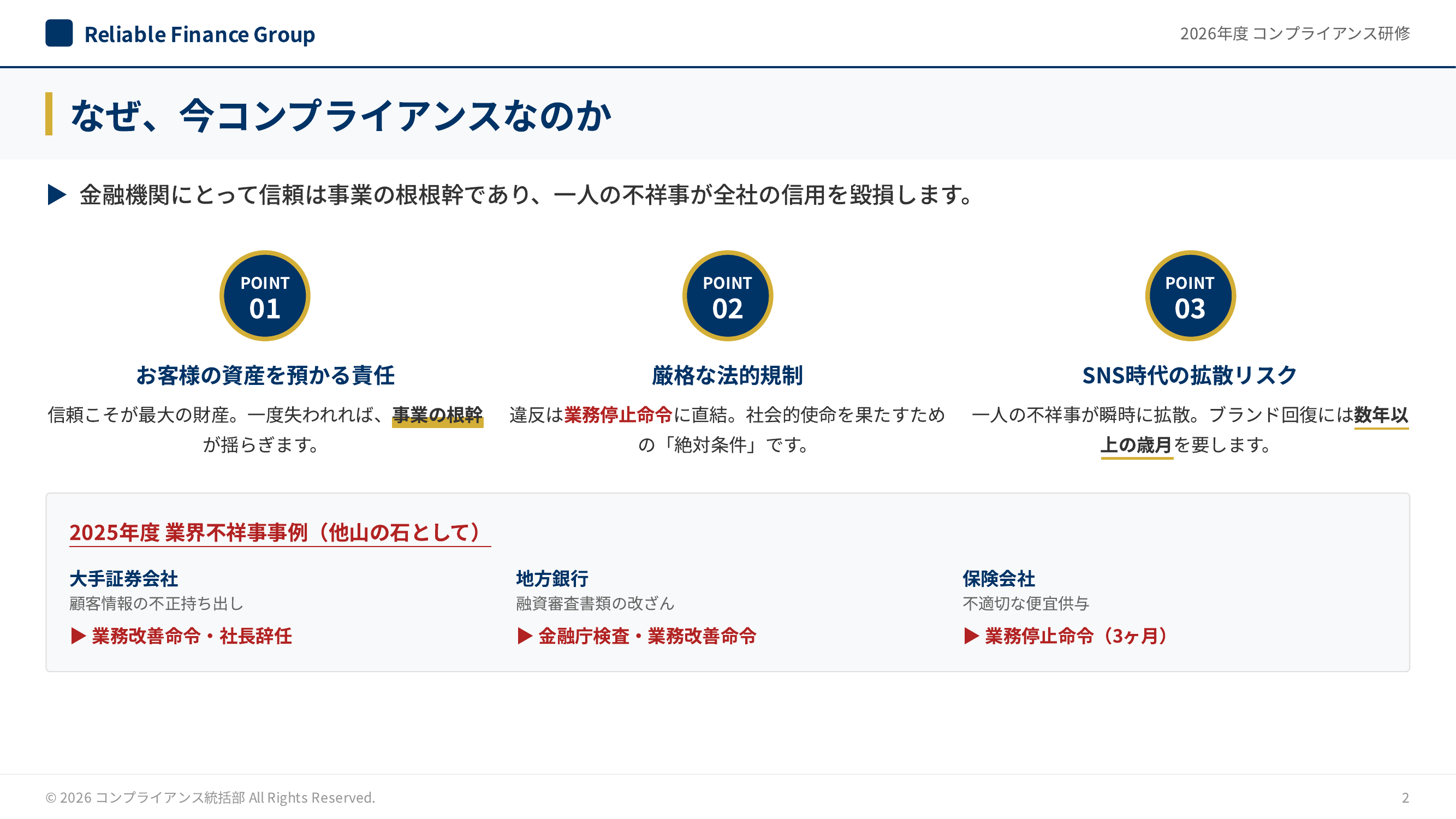Click the red arrow before 業務改善命令・社長辞任
Viewport: 1456px width, 819px height.
click(x=78, y=636)
